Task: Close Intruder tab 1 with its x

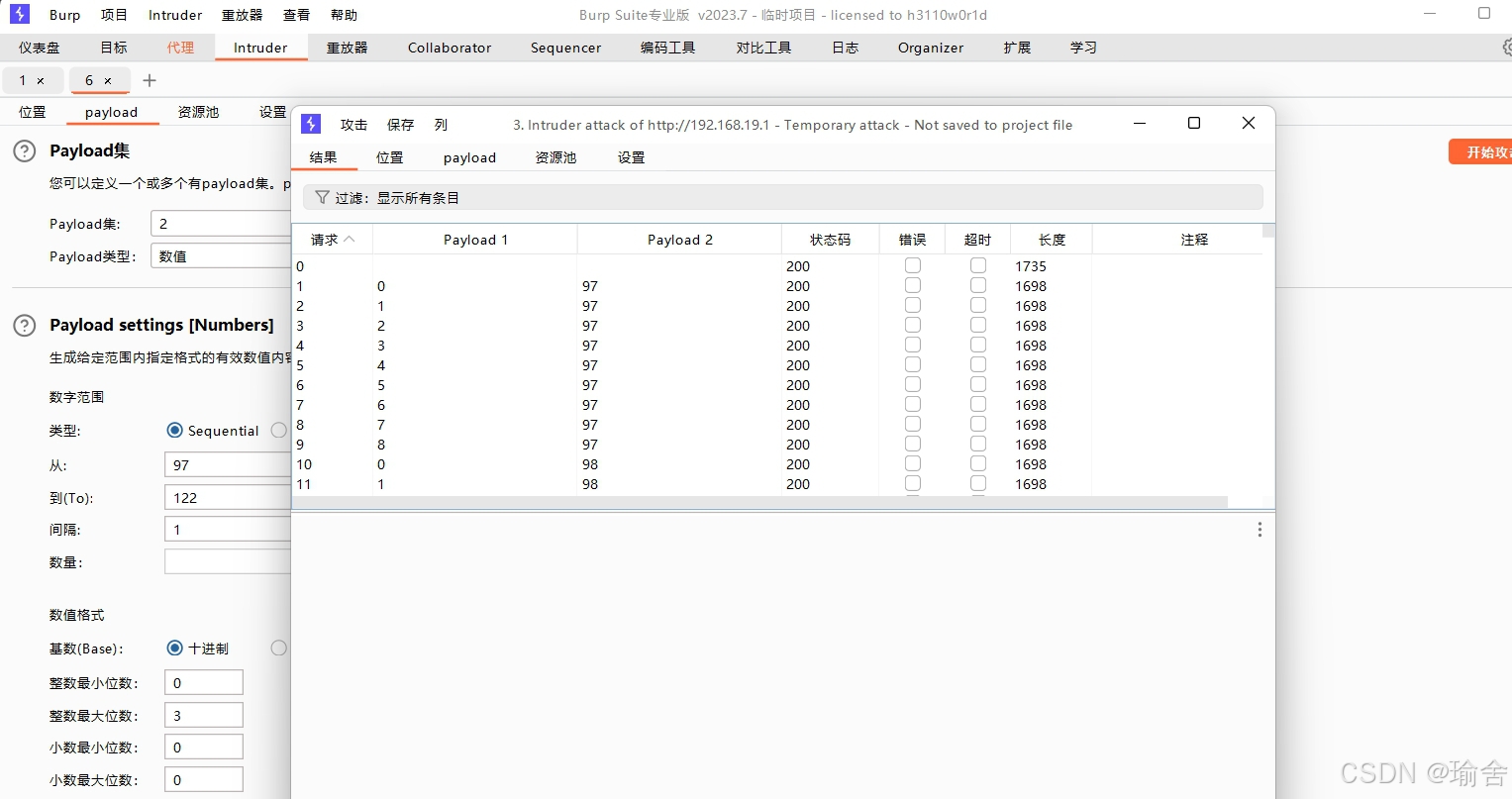Action: pos(41,81)
